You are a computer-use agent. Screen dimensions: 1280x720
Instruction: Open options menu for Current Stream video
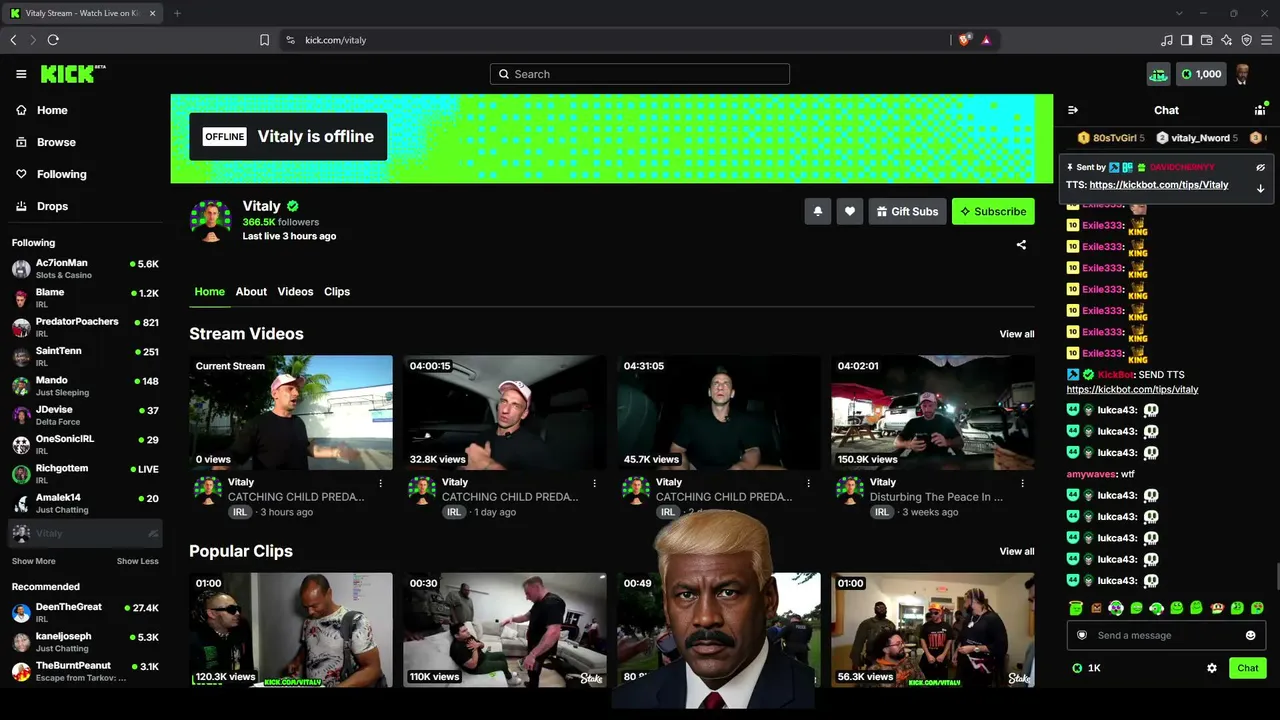(380, 483)
